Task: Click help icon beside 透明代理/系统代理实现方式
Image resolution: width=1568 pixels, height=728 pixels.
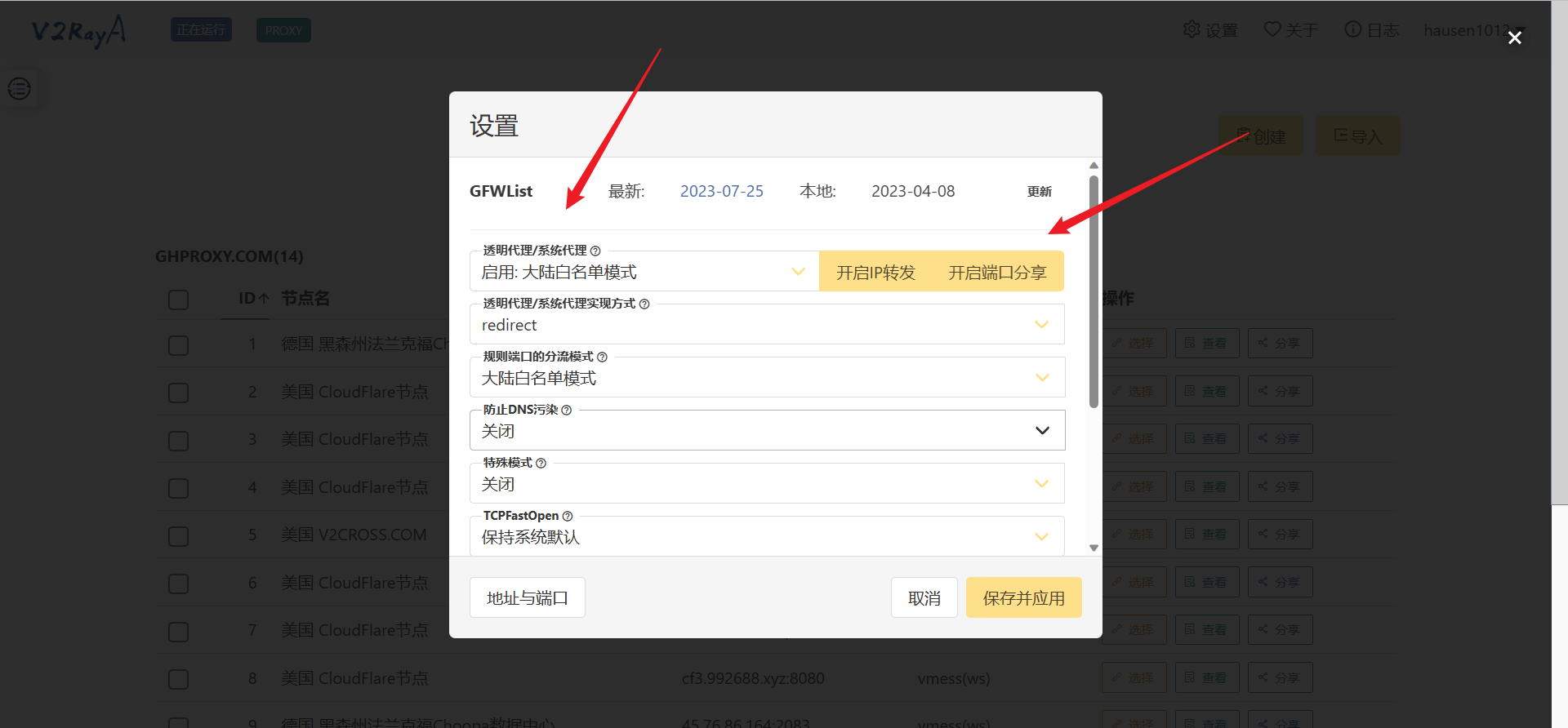Action: [644, 304]
